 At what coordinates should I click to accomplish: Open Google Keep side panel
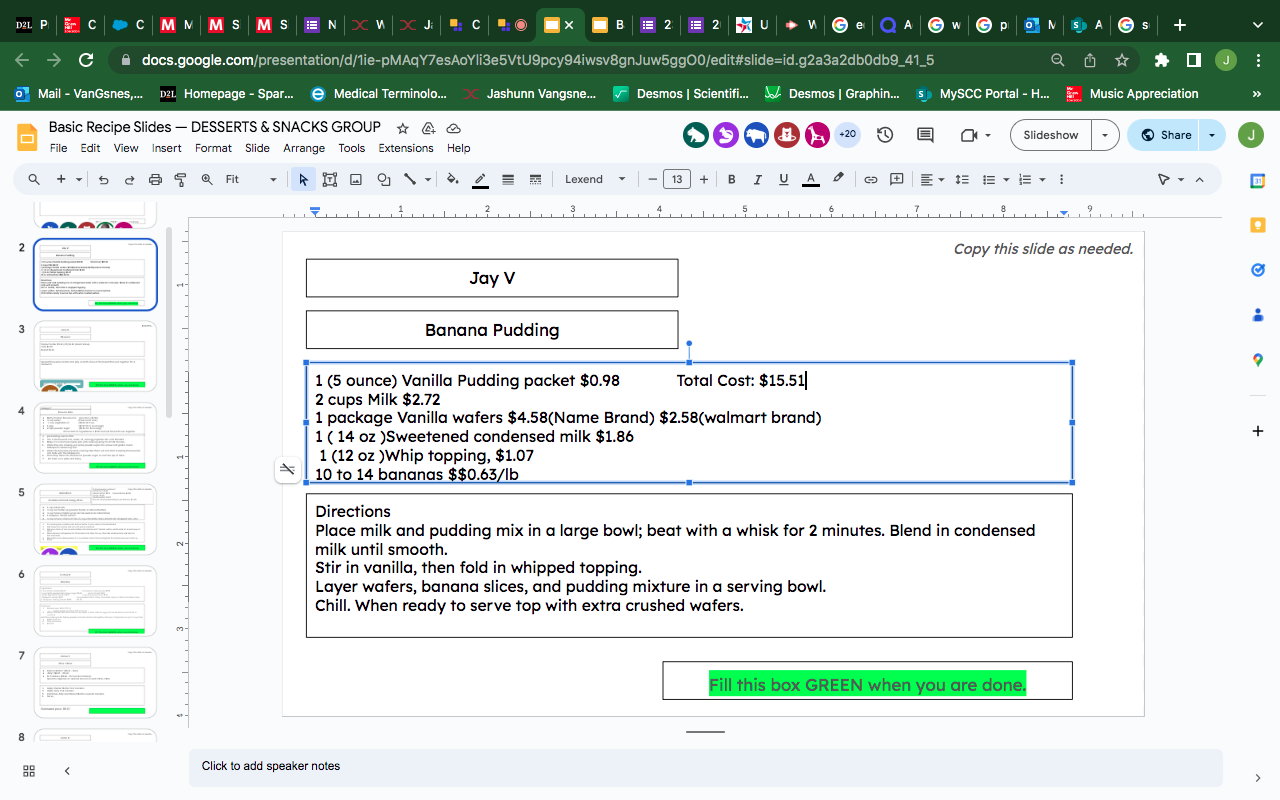(1258, 225)
